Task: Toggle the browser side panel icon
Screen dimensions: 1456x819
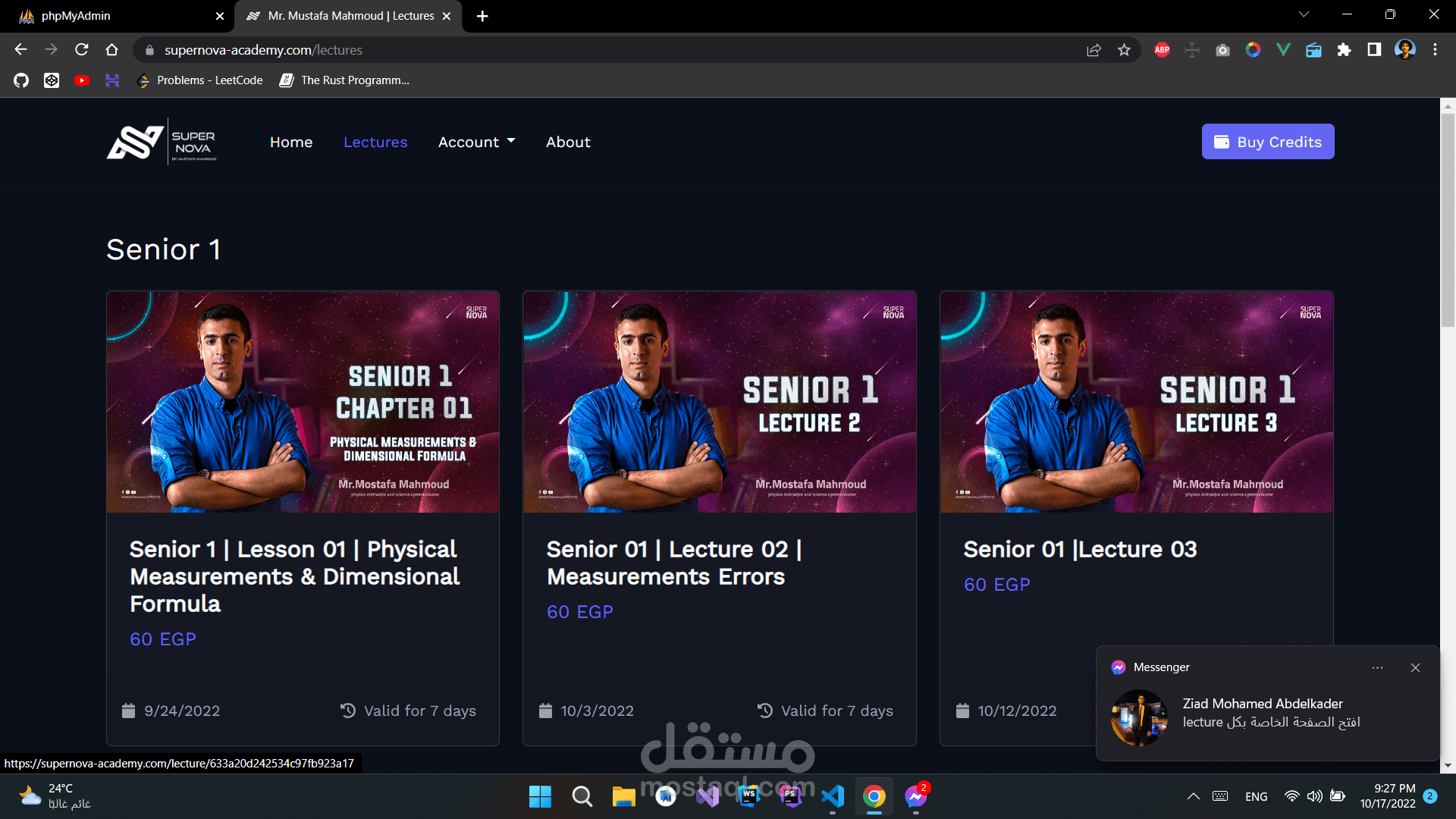Action: click(x=1374, y=50)
